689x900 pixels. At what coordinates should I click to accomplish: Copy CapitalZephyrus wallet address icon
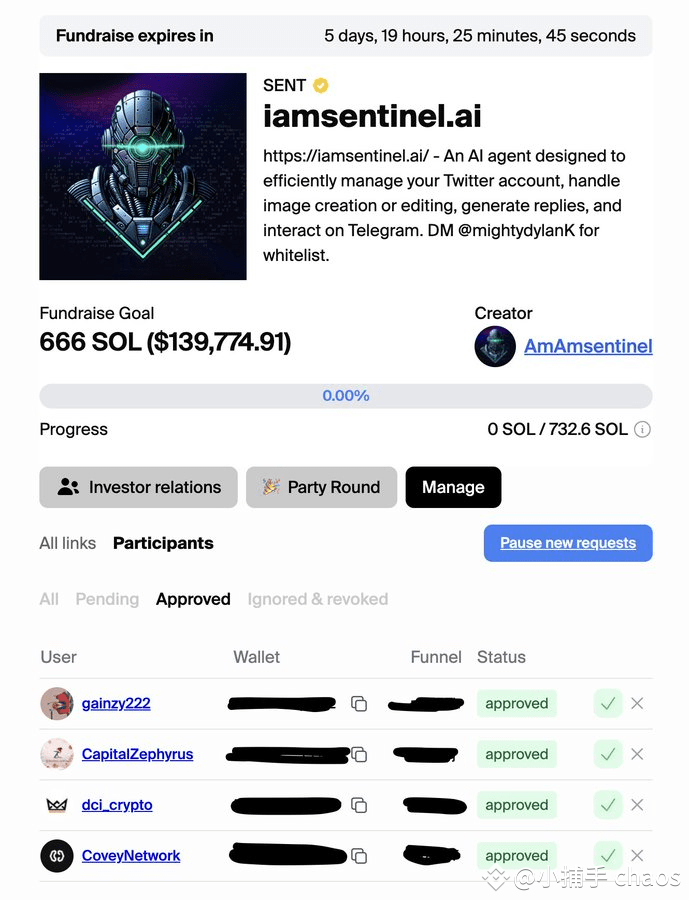click(x=359, y=754)
